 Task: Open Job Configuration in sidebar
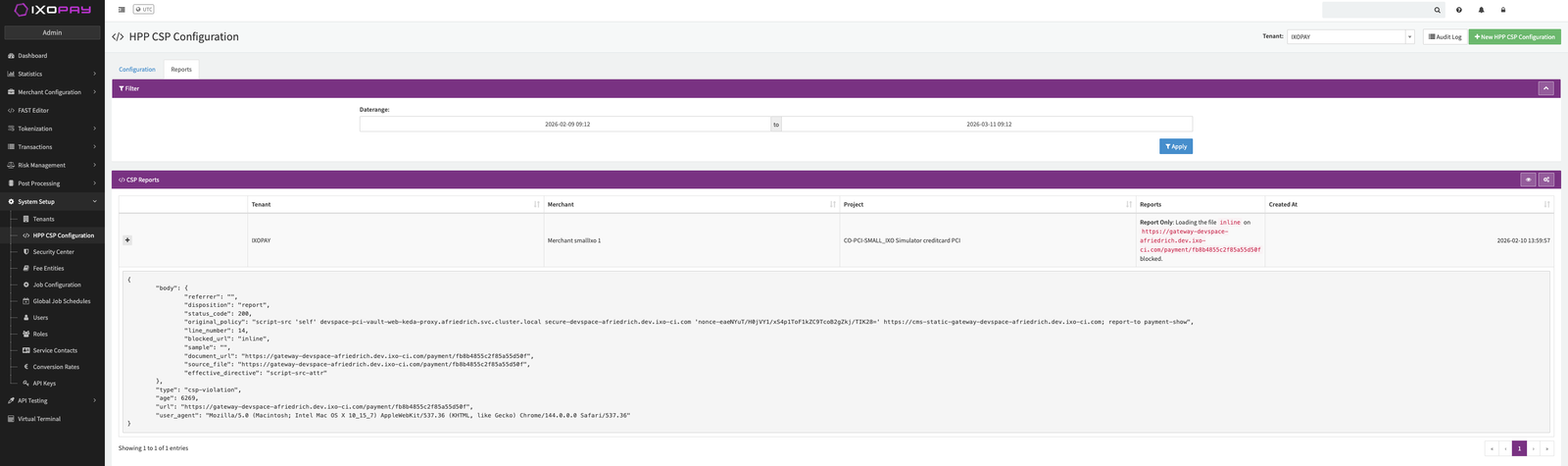coord(52,285)
